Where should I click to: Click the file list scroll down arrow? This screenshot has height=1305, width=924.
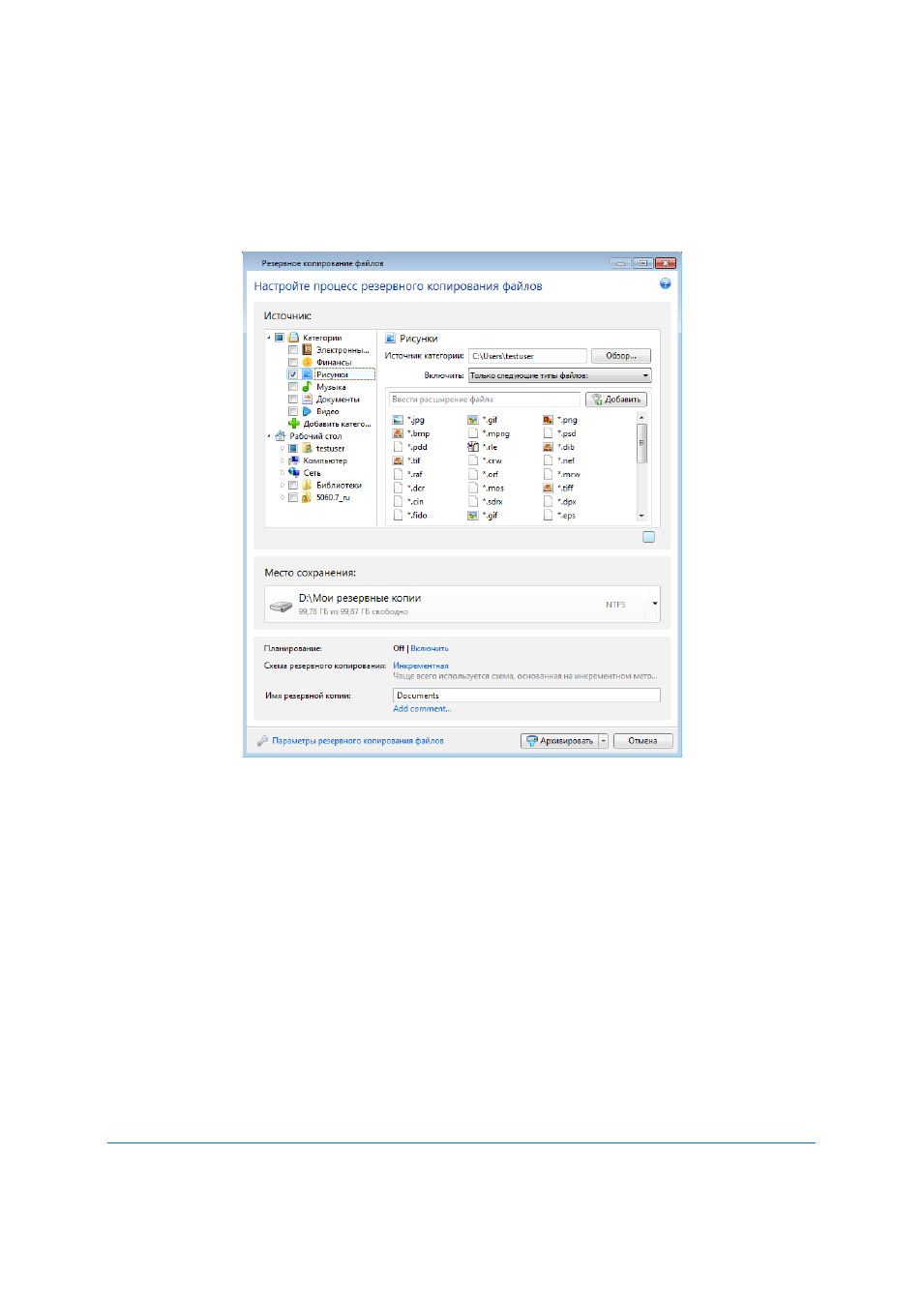tap(641, 517)
